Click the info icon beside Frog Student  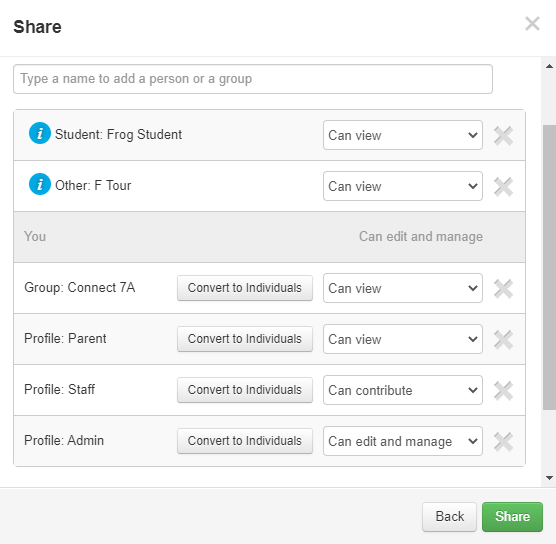tap(40, 133)
